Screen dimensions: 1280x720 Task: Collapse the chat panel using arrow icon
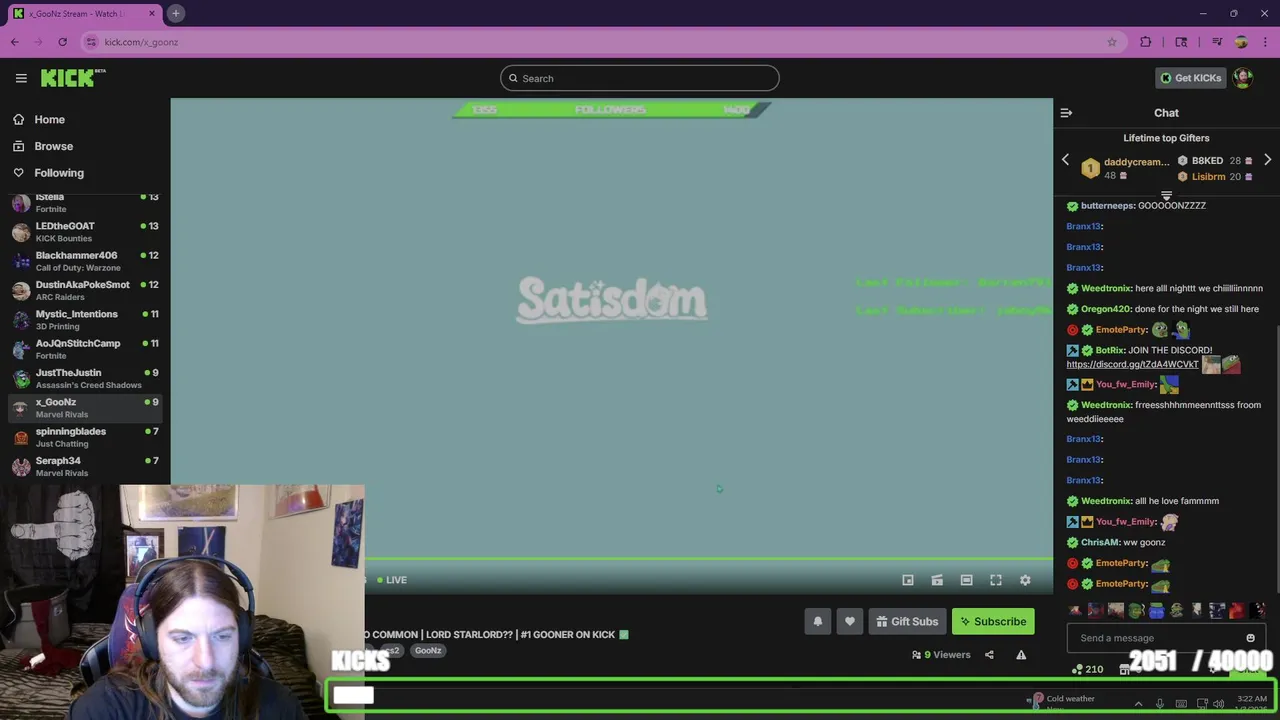tap(1066, 113)
